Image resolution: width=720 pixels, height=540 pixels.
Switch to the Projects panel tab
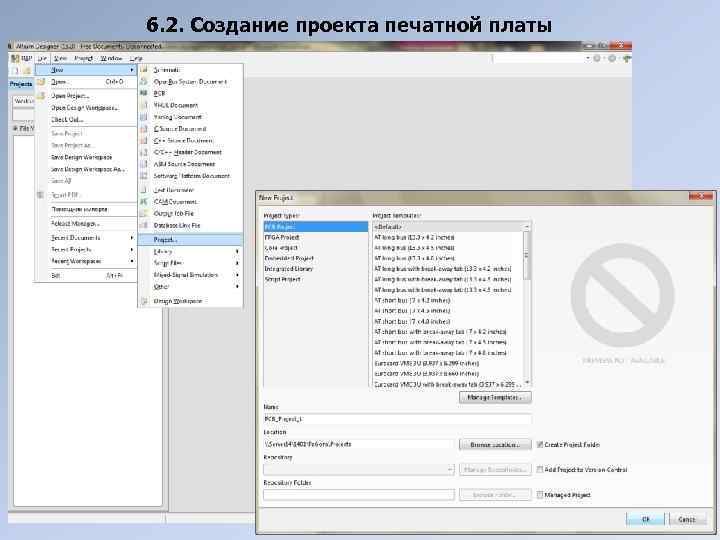coord(21,84)
